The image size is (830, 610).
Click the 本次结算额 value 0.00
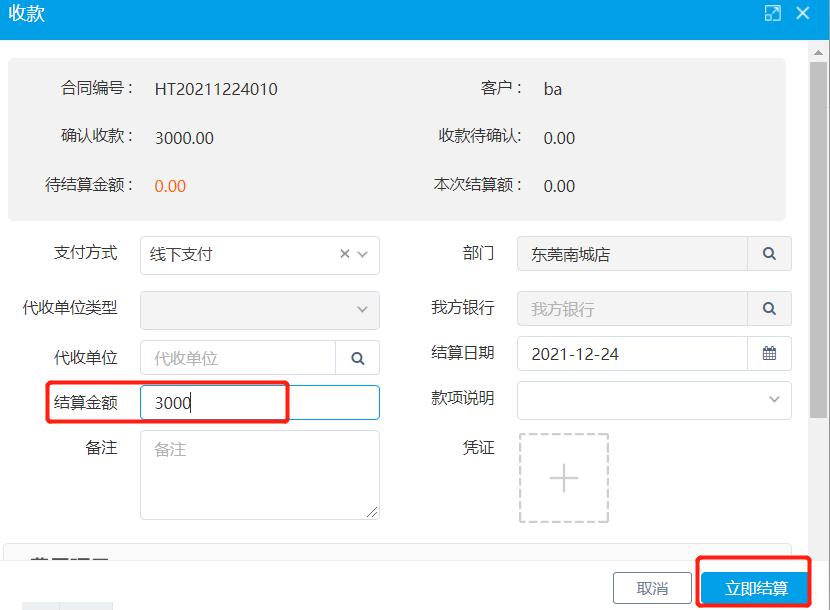click(x=559, y=186)
